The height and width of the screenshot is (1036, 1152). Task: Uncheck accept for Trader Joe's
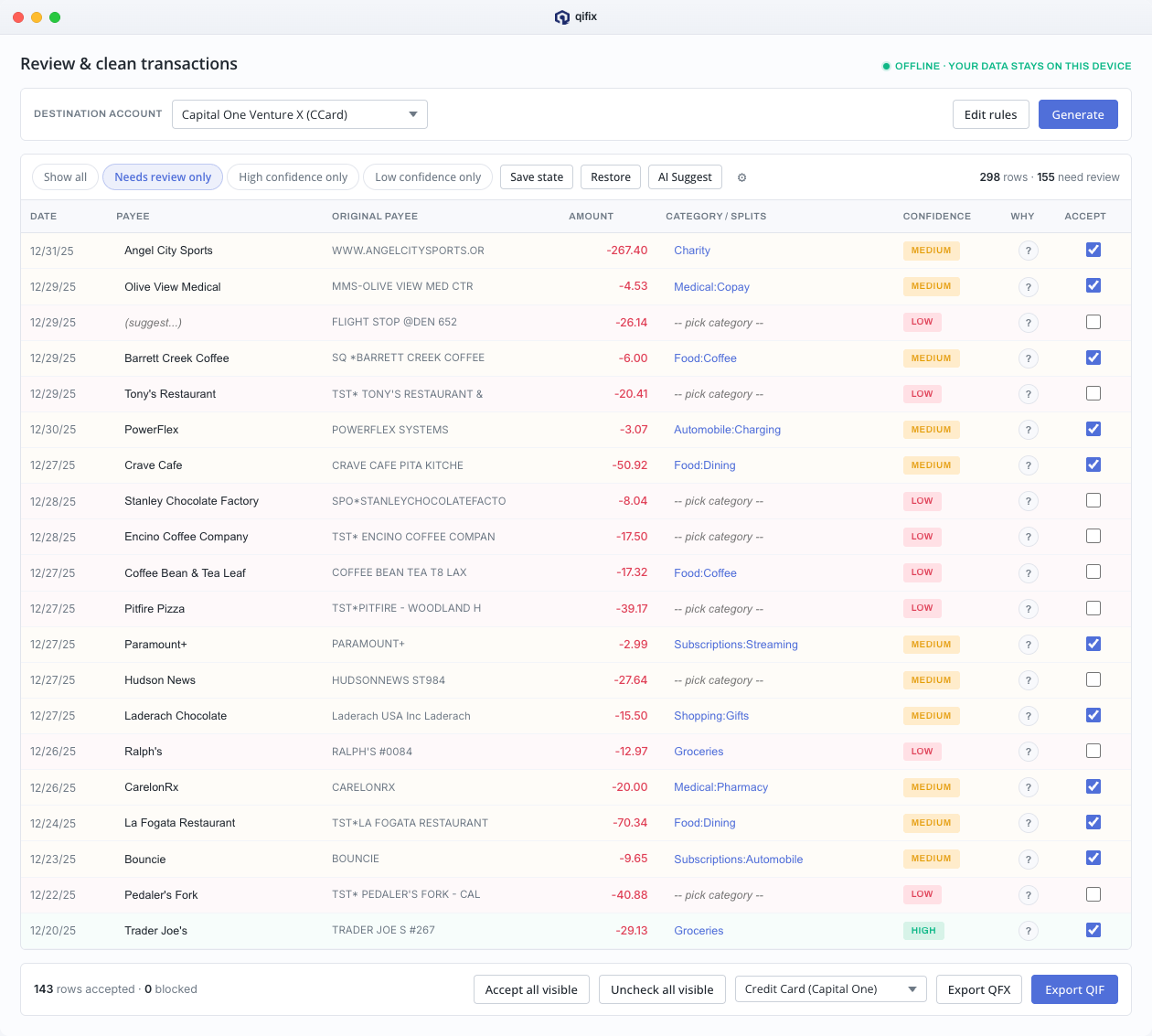(1093, 930)
